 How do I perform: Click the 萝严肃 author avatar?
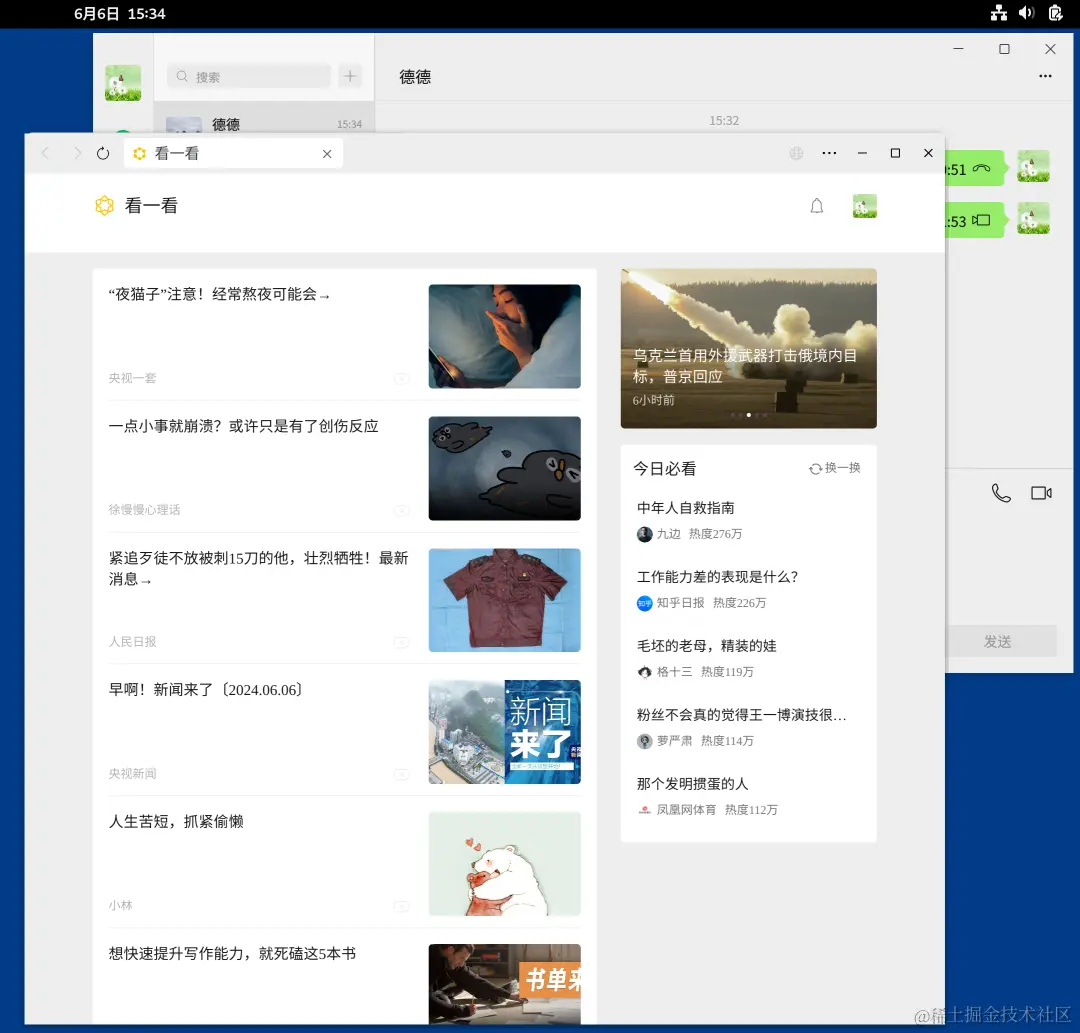tap(645, 741)
